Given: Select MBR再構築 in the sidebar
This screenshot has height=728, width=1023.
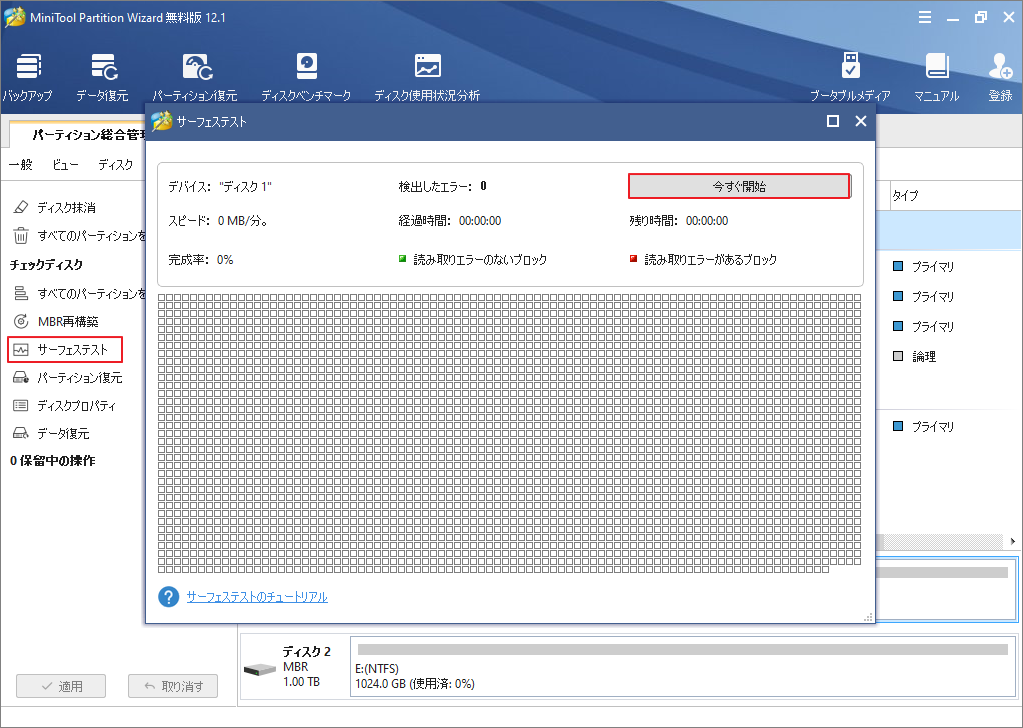Looking at the screenshot, I should (x=70, y=321).
